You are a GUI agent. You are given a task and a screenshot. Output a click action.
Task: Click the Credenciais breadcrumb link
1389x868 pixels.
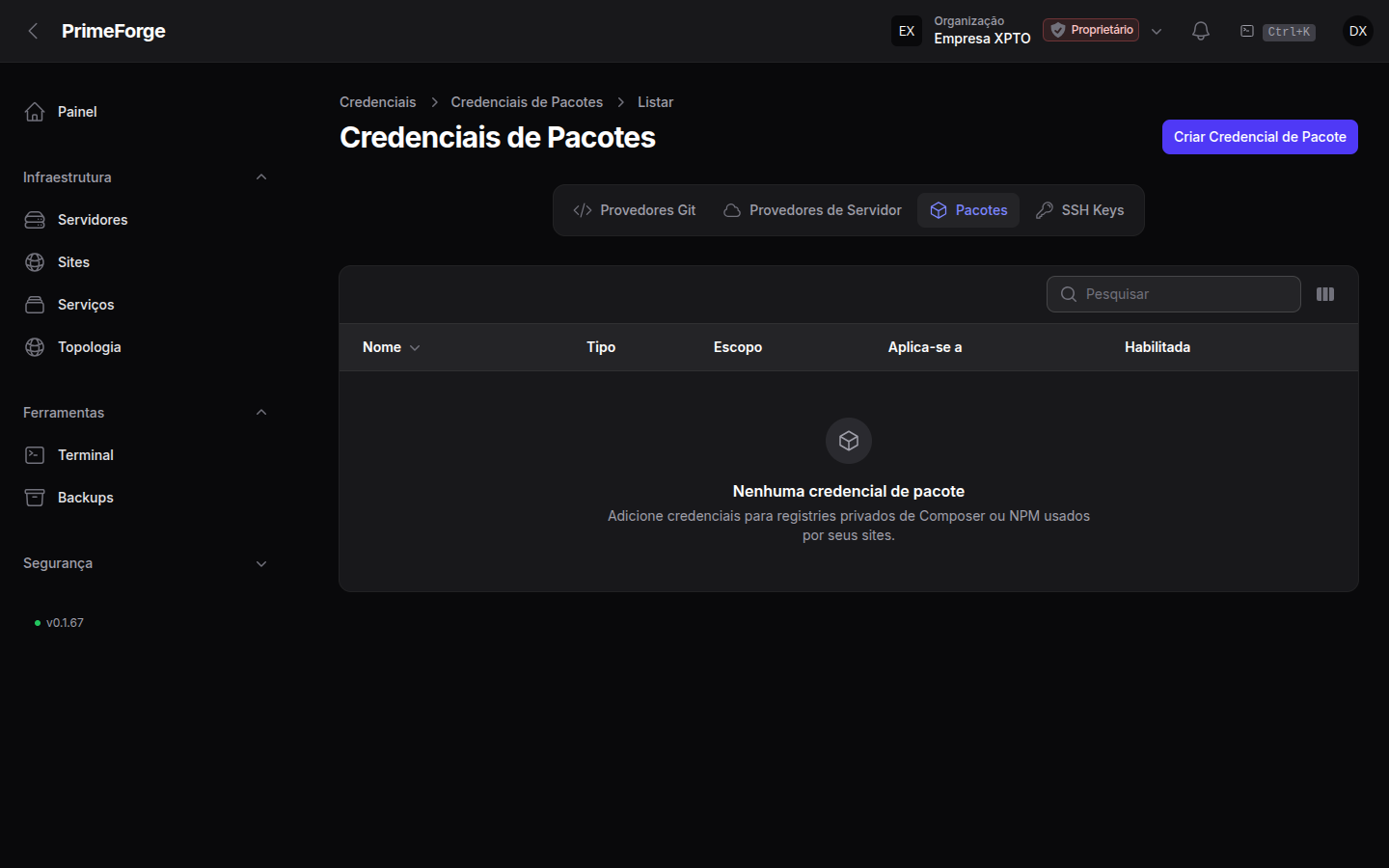[378, 102]
